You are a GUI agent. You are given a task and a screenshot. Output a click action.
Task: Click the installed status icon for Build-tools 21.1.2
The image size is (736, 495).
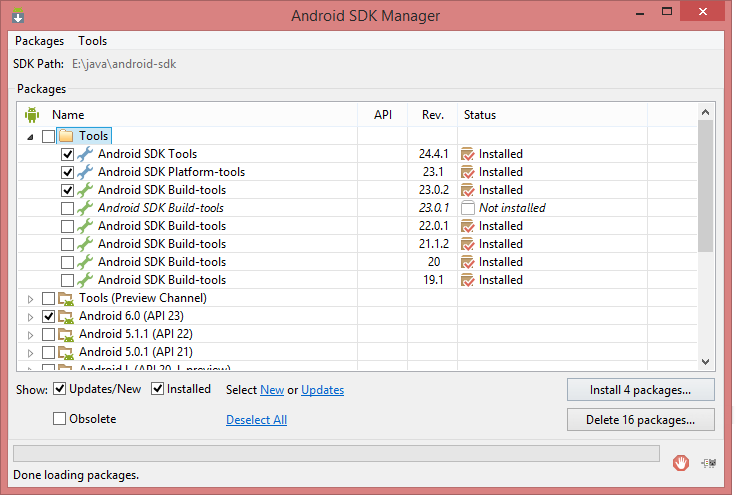coord(468,244)
